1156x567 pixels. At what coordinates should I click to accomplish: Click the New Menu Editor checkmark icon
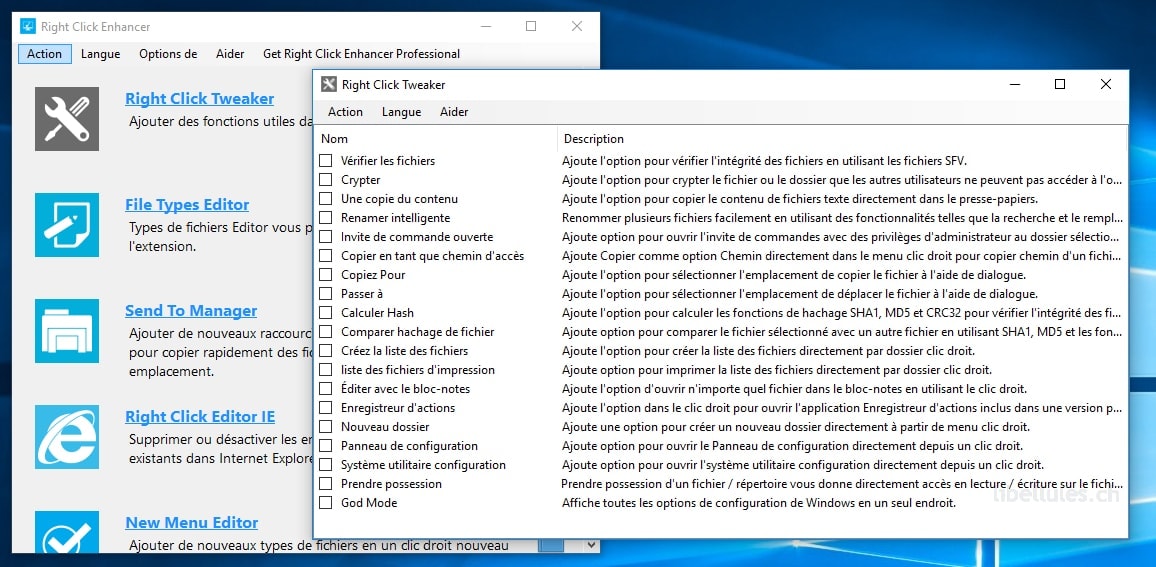coord(66,532)
